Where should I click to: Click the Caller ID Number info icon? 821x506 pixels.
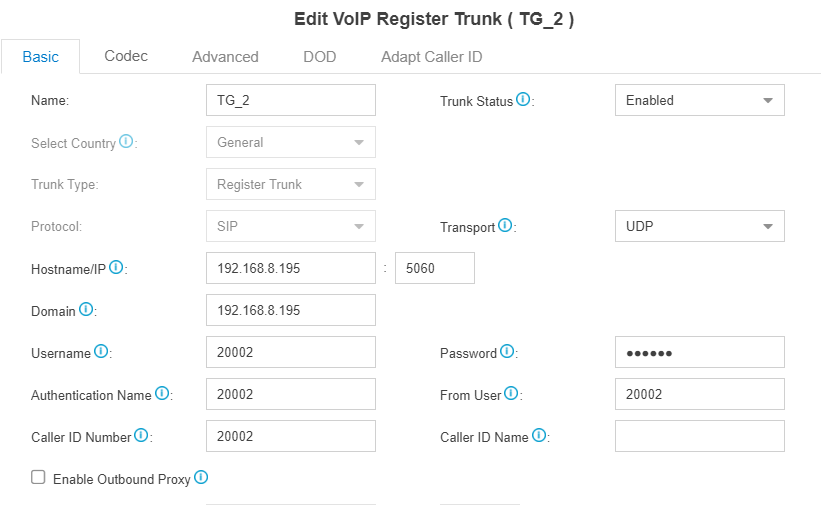(x=141, y=435)
